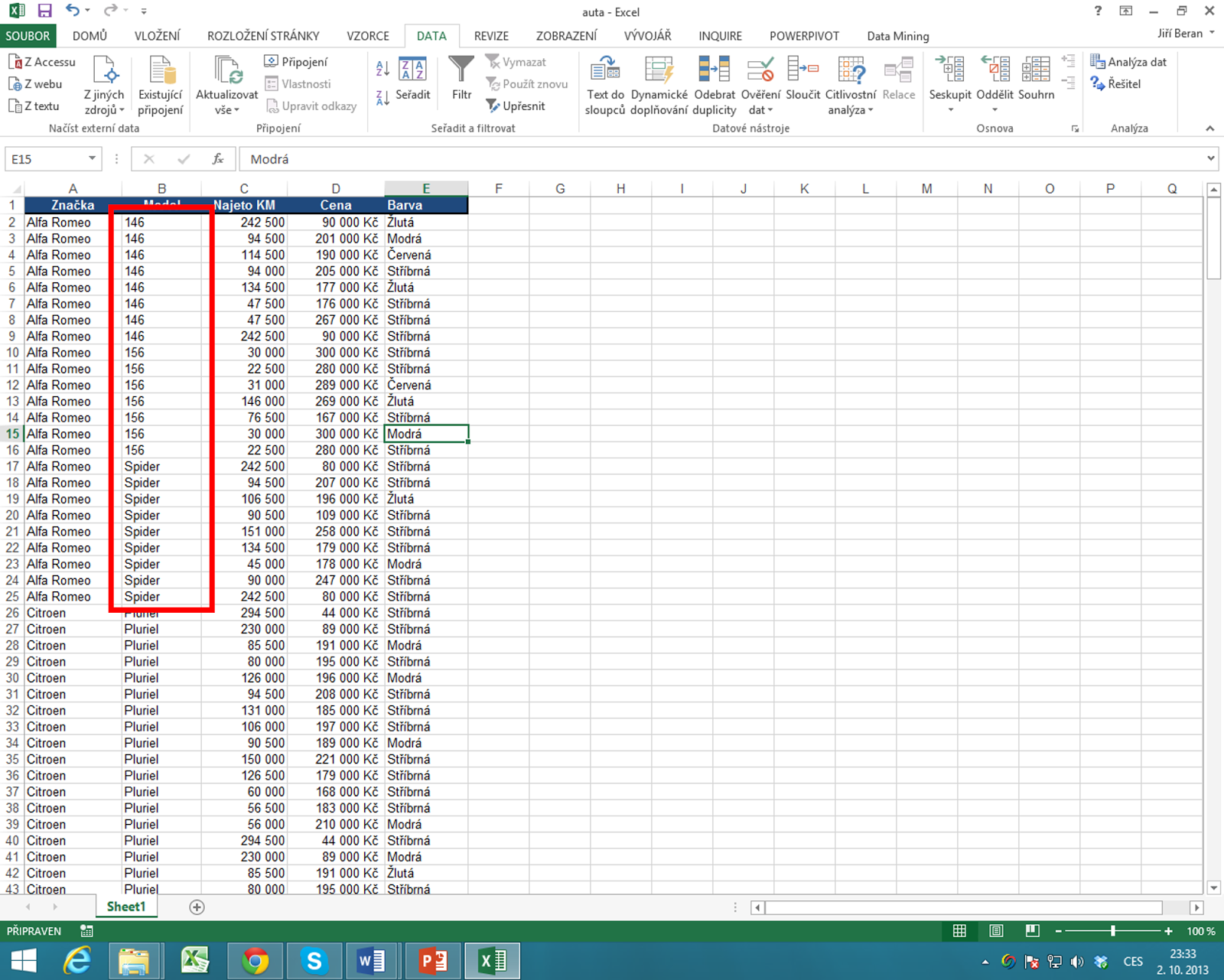Screen dimensions: 1224x980
Task: Open the Seřadit sort dialog
Action: [x=413, y=79]
